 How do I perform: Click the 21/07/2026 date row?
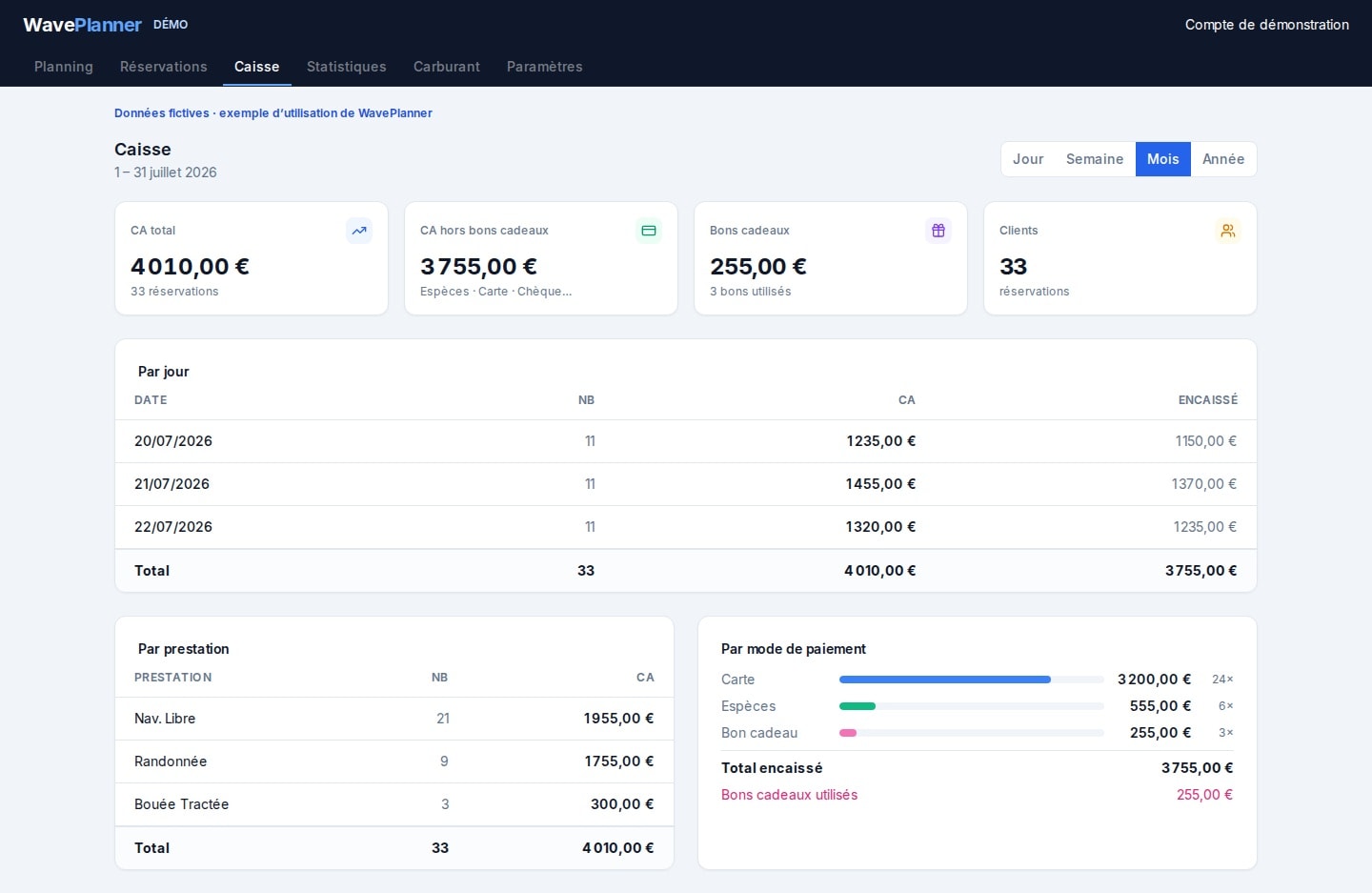point(686,484)
